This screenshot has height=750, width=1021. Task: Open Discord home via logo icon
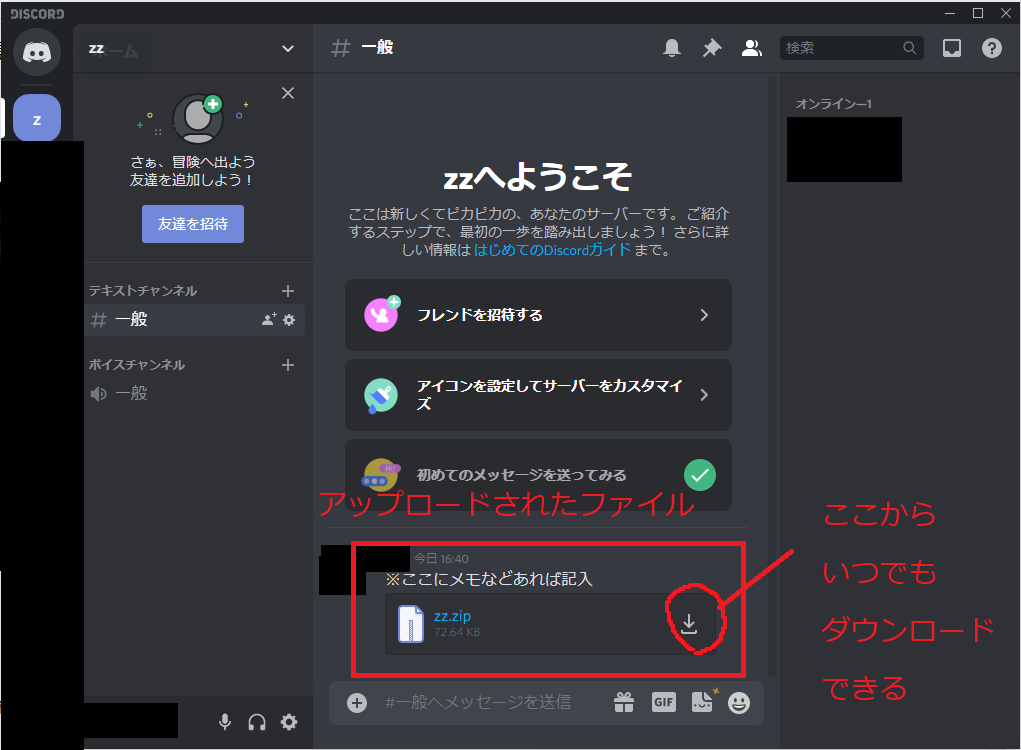37,52
